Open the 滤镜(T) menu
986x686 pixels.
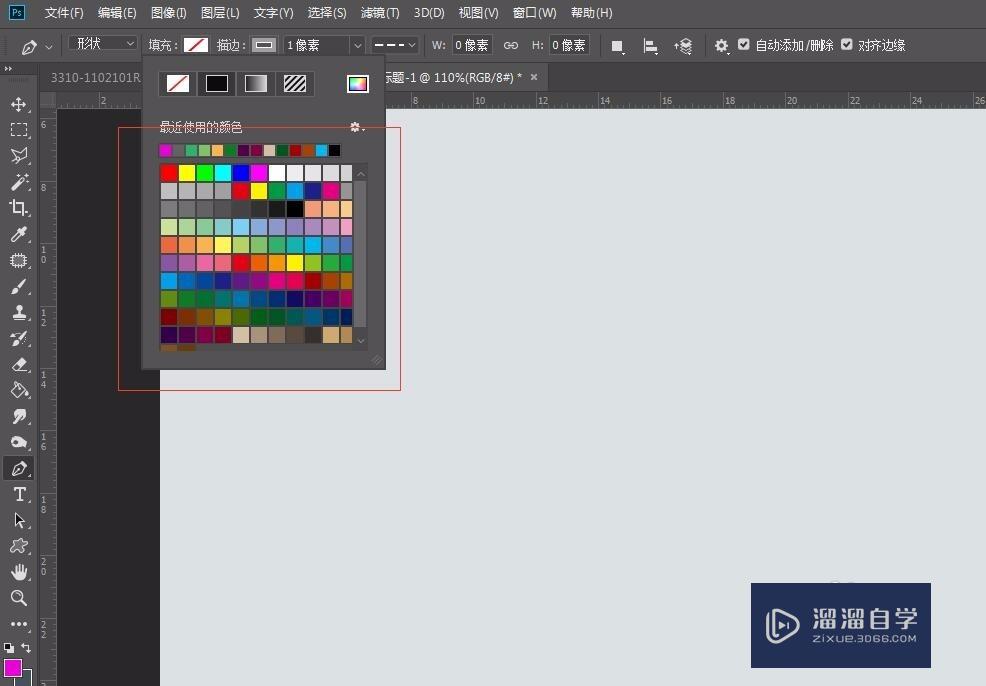379,13
